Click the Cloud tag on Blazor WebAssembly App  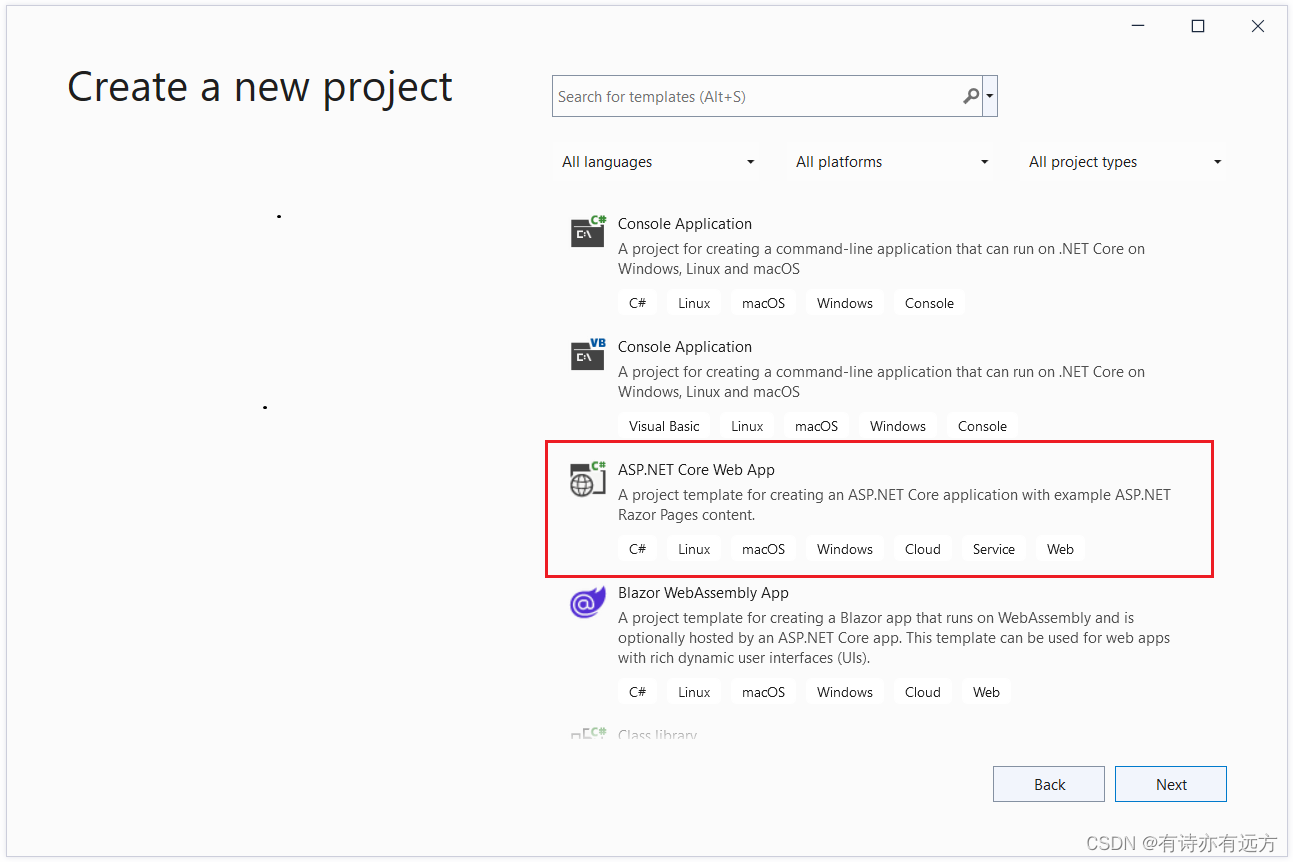pos(923,692)
